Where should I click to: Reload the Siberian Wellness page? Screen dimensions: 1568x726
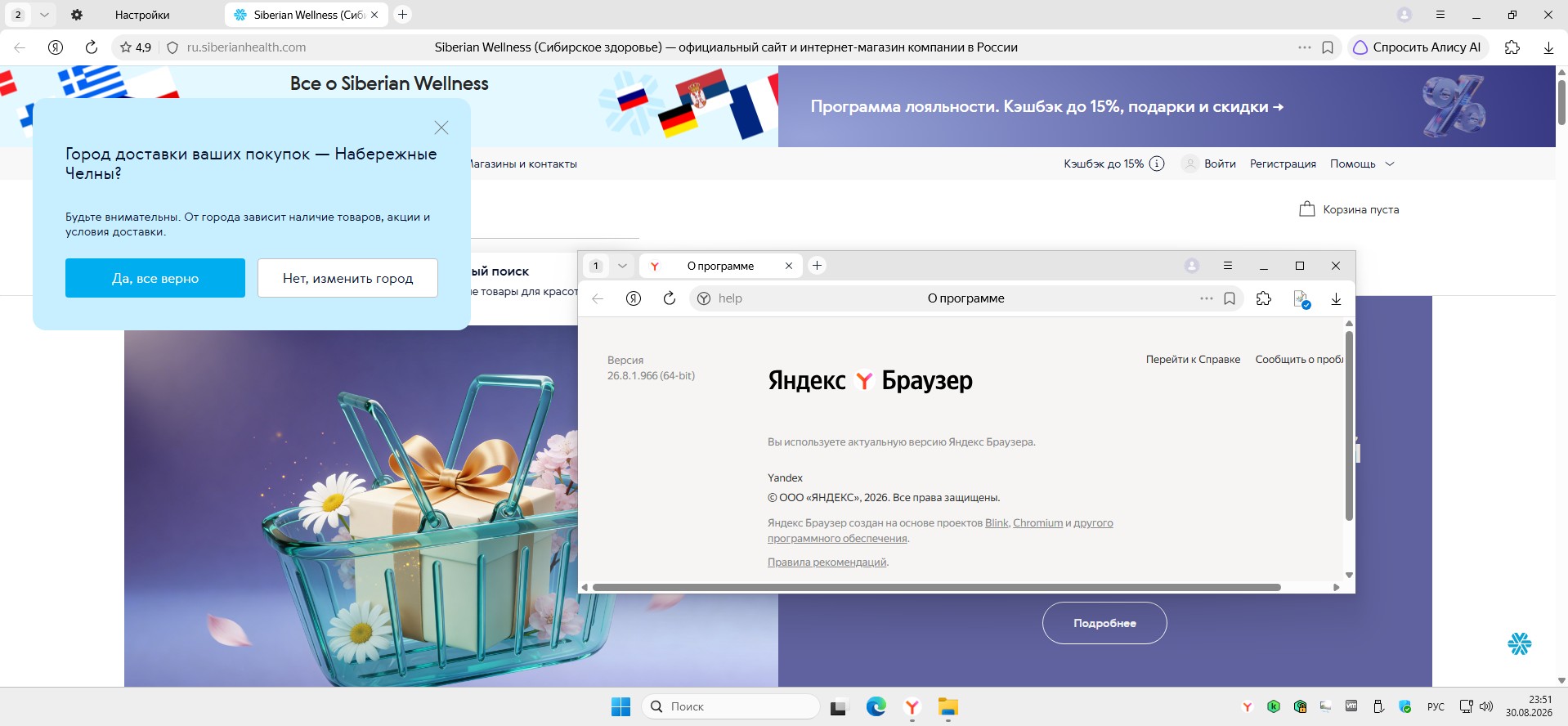tap(92, 47)
